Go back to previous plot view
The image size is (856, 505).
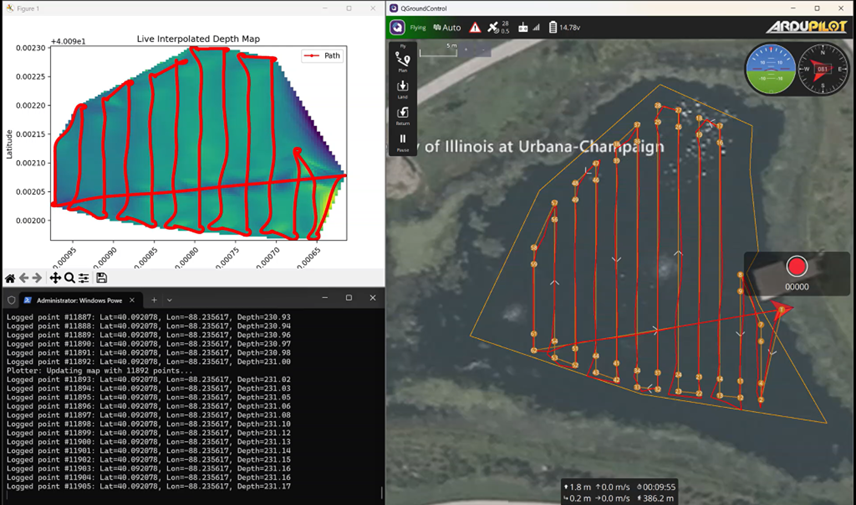pyautogui.click(x=23, y=278)
